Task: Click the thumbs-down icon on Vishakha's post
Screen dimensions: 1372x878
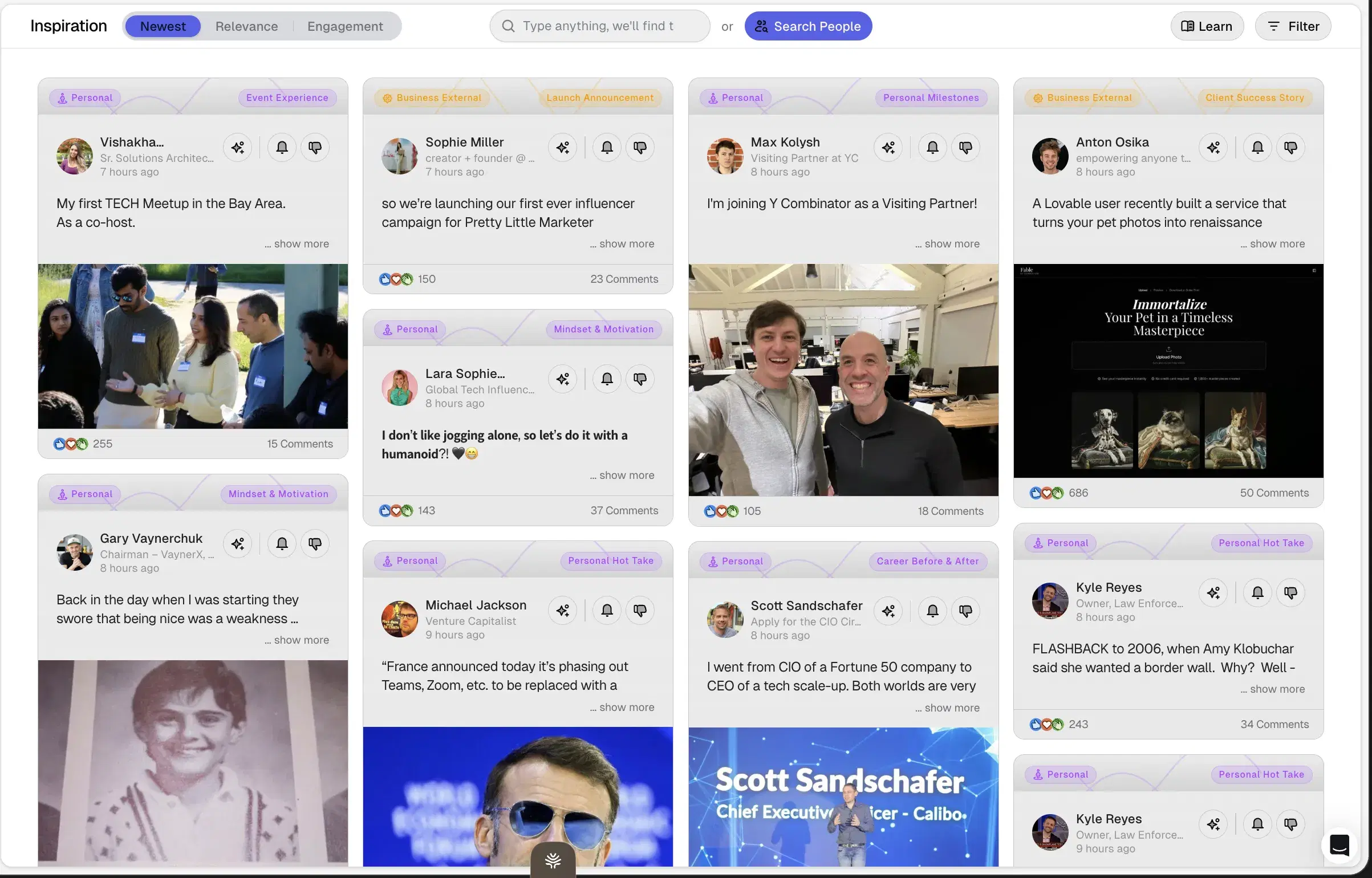Action: click(x=315, y=148)
